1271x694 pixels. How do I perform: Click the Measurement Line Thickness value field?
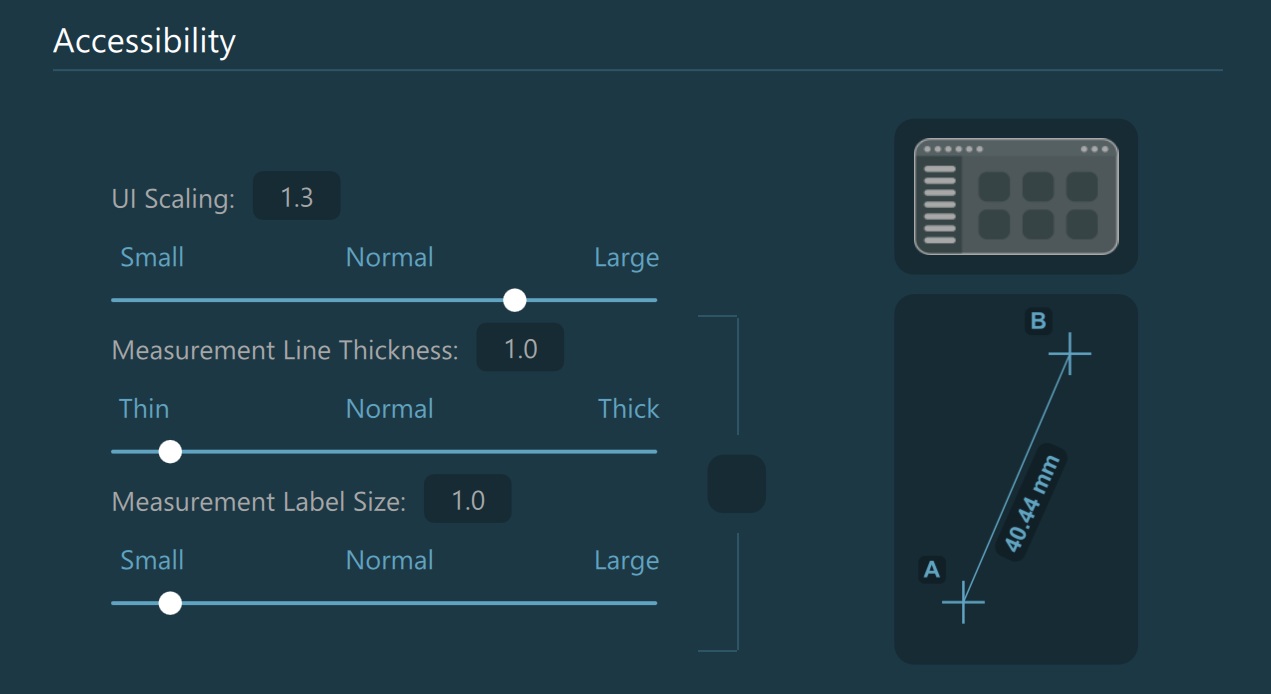click(520, 349)
